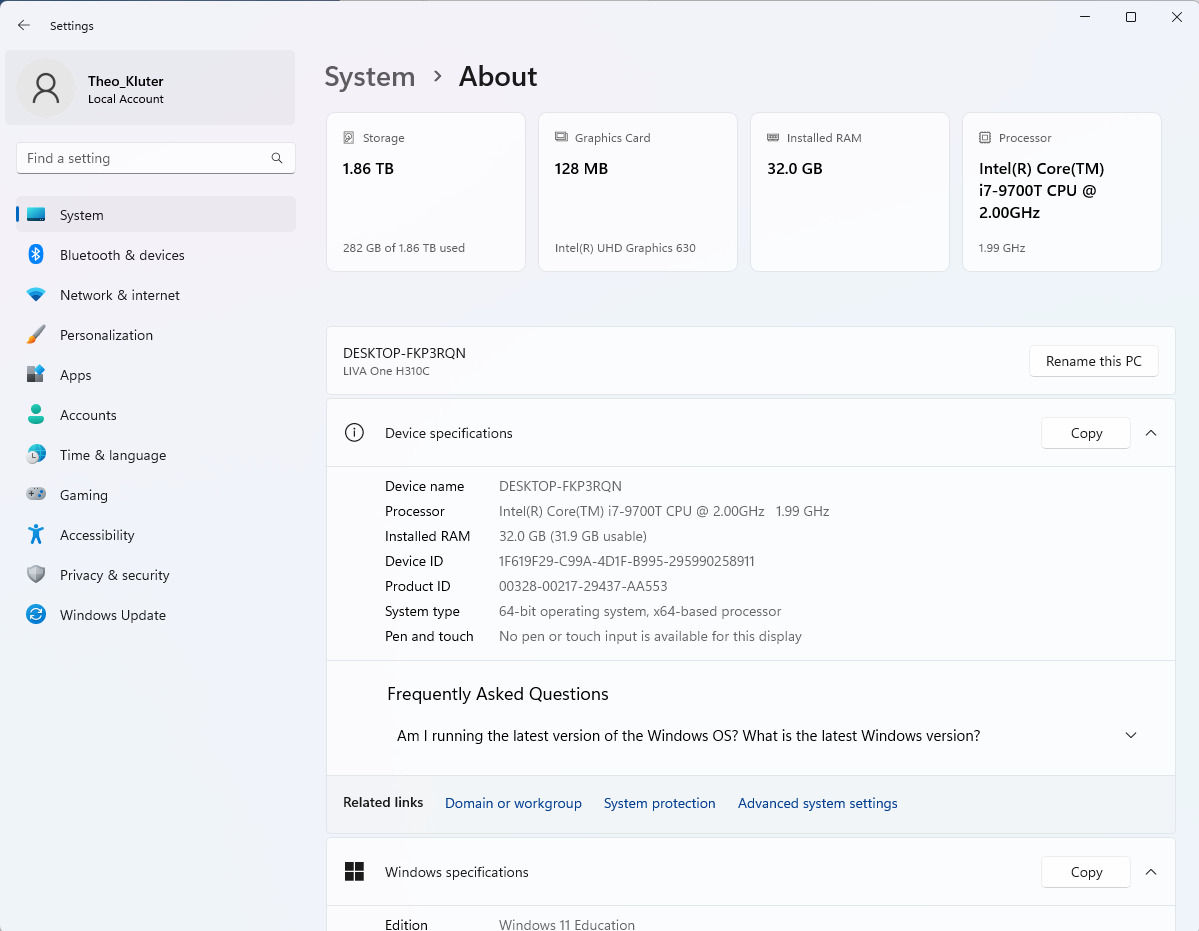Open Domain or workgroup link

point(513,803)
